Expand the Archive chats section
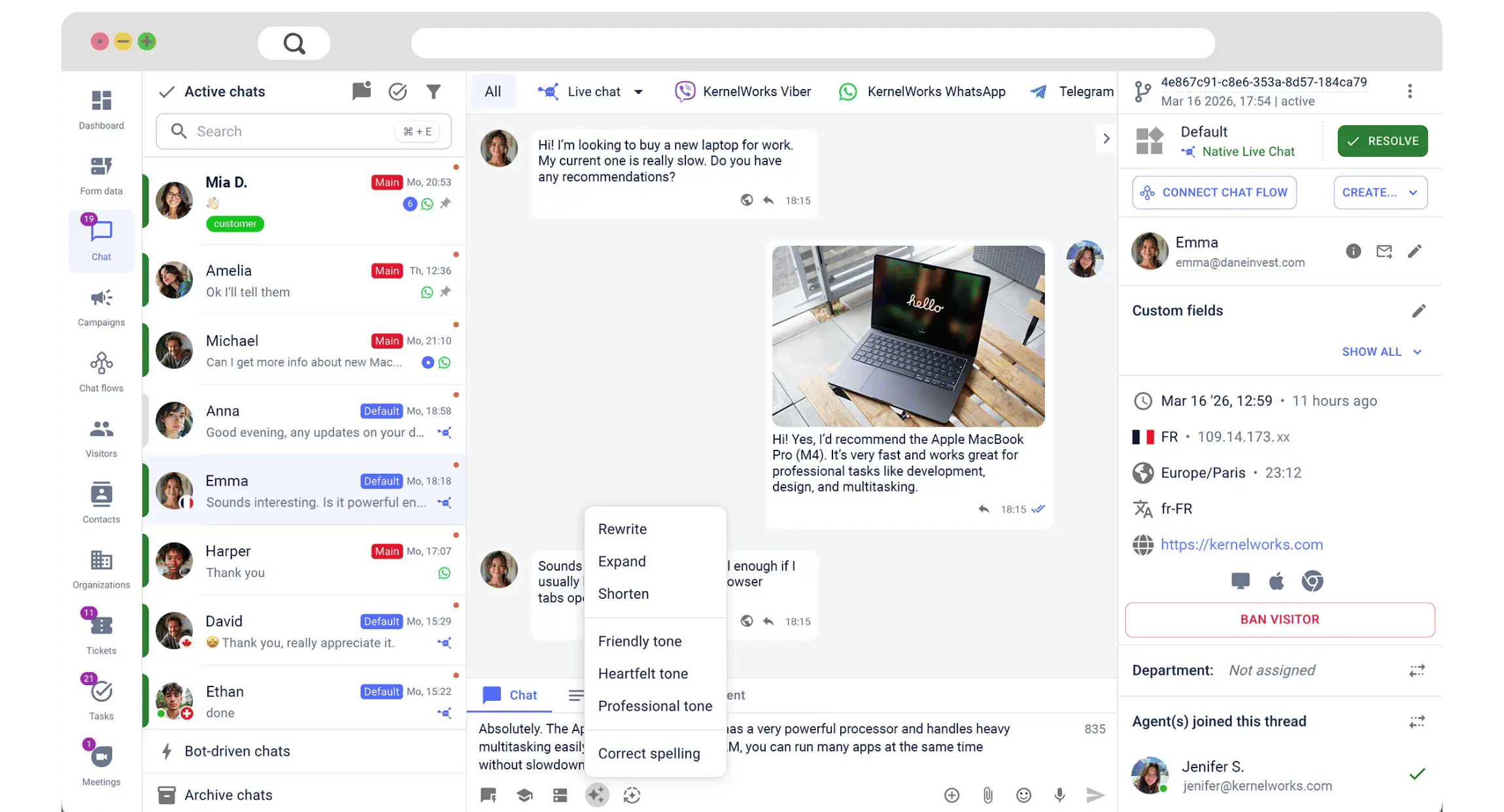The image size is (1504, 812). coord(304,795)
